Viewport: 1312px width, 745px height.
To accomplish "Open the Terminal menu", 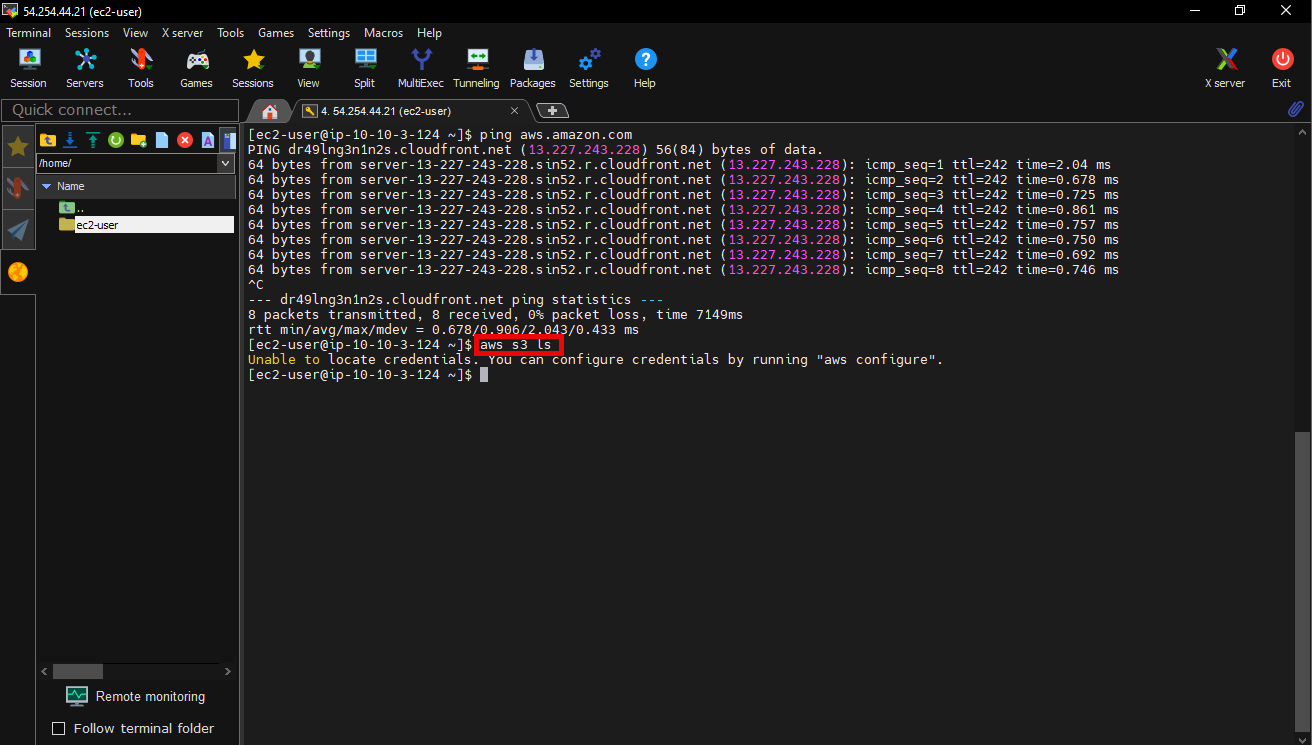I will [28, 33].
